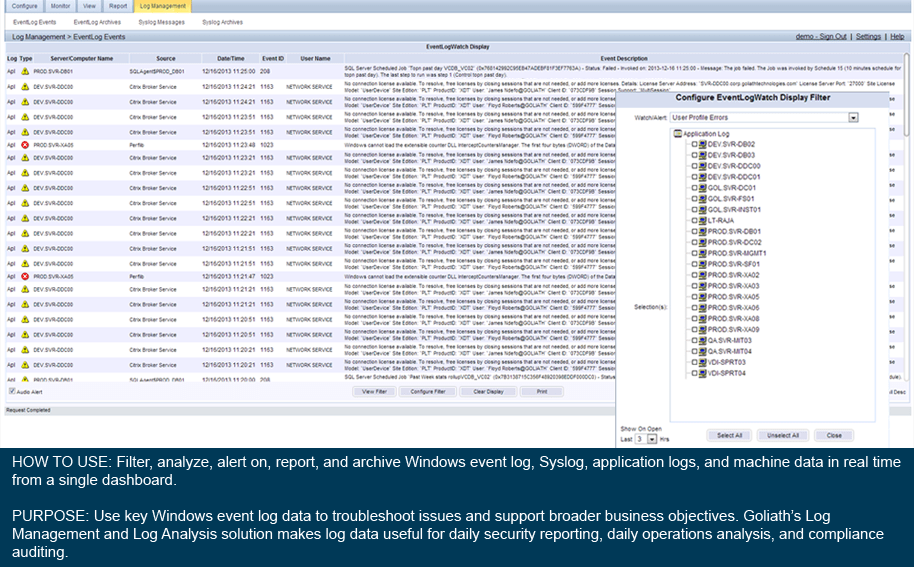Click computer icon beside PROD.SVR-SF01
Image resolution: width=914 pixels, height=567 pixels.
tap(702, 264)
